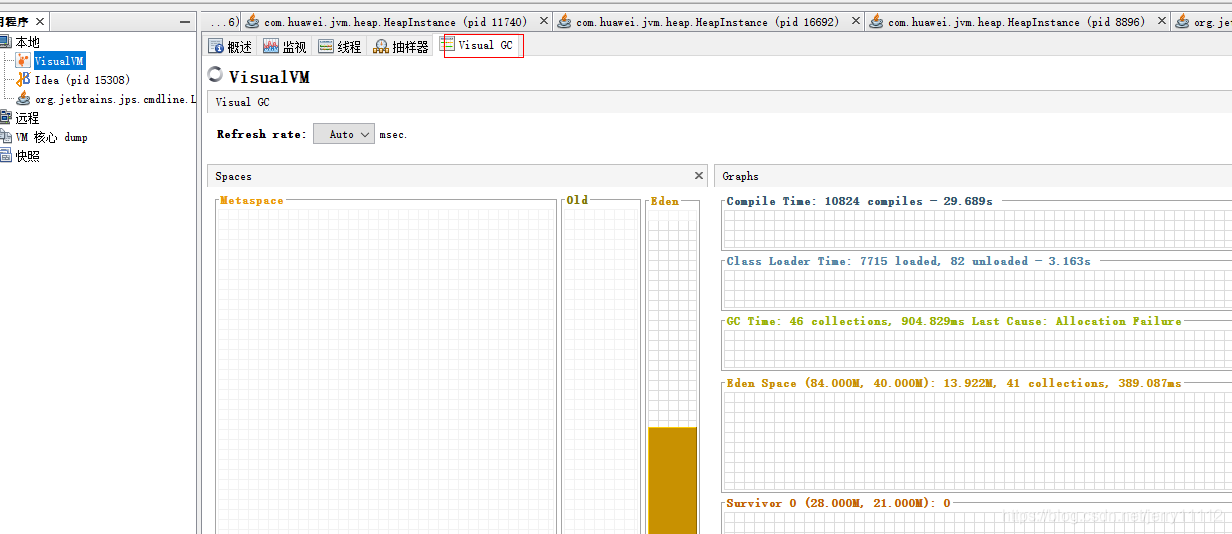This screenshot has width=1232, height=534.
Task: Click the Eden space label
Action: pos(665,201)
